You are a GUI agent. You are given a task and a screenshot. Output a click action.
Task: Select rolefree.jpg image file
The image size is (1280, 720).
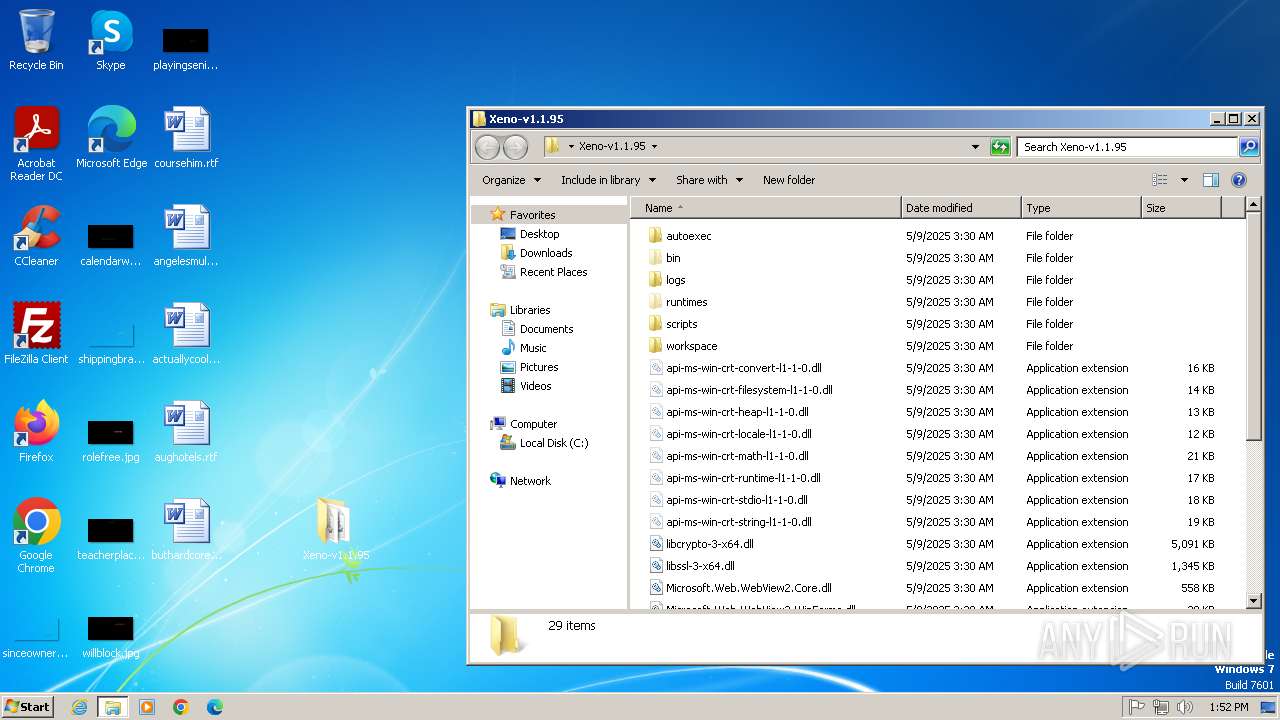coord(110,440)
